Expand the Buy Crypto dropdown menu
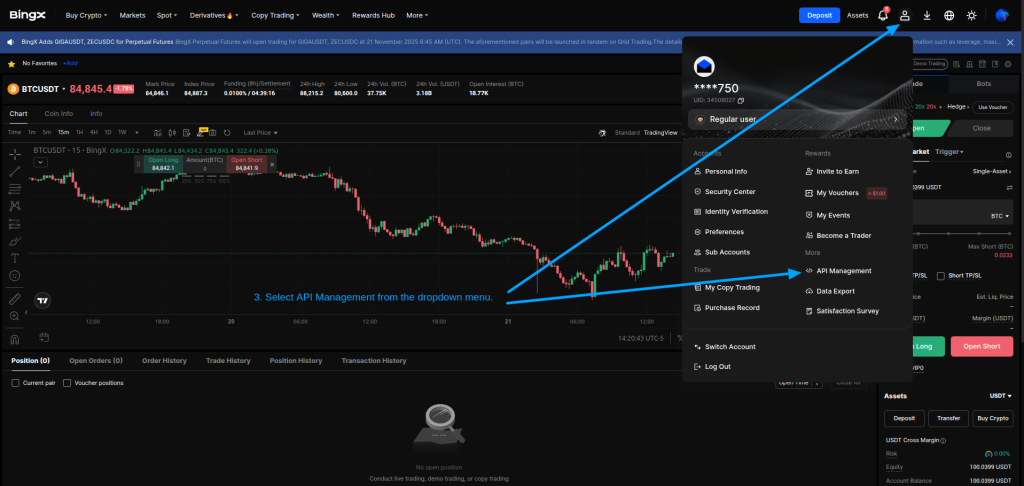This screenshot has width=1024, height=486. [x=87, y=16]
